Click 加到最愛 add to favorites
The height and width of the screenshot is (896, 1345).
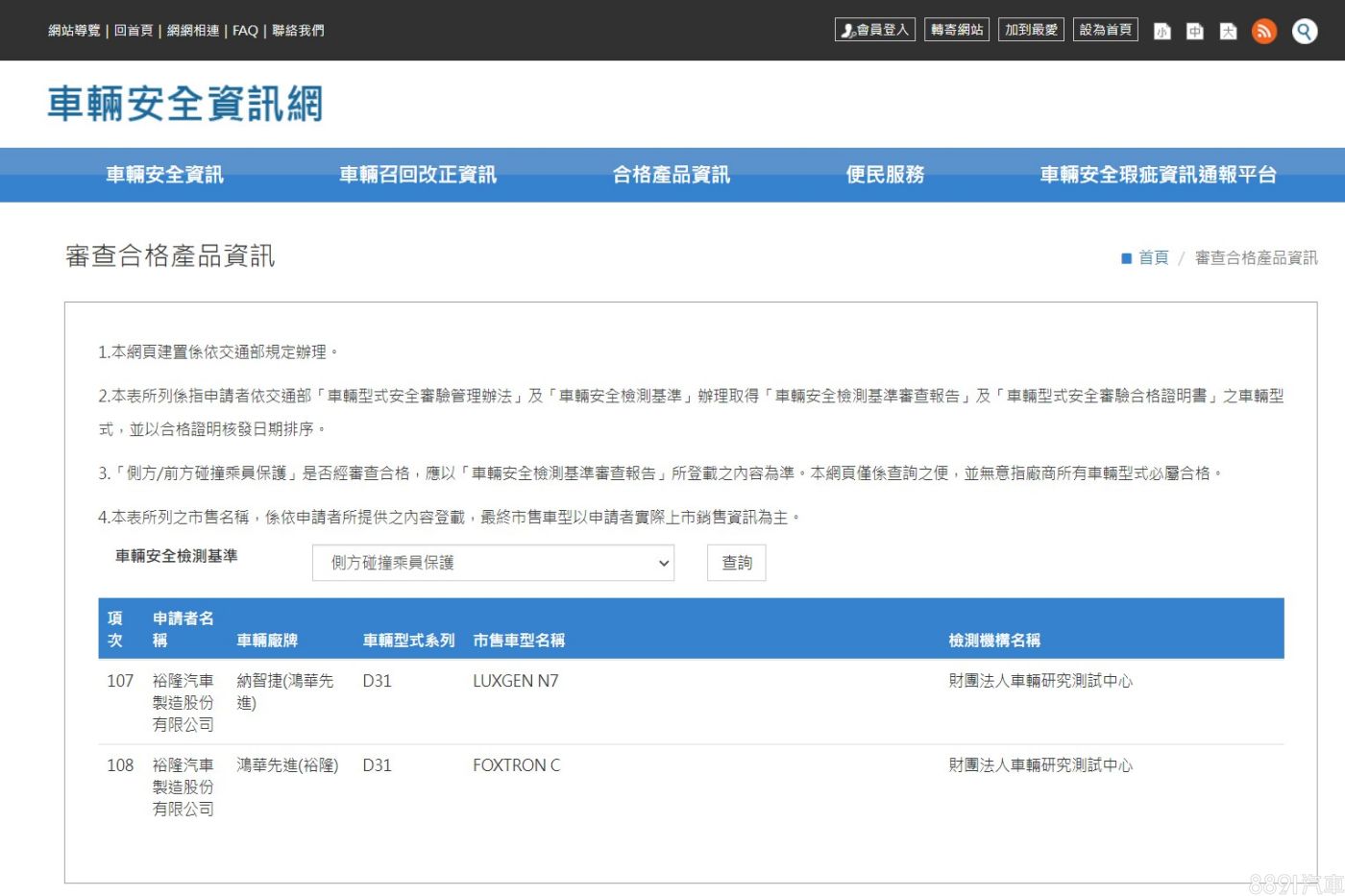click(1031, 30)
